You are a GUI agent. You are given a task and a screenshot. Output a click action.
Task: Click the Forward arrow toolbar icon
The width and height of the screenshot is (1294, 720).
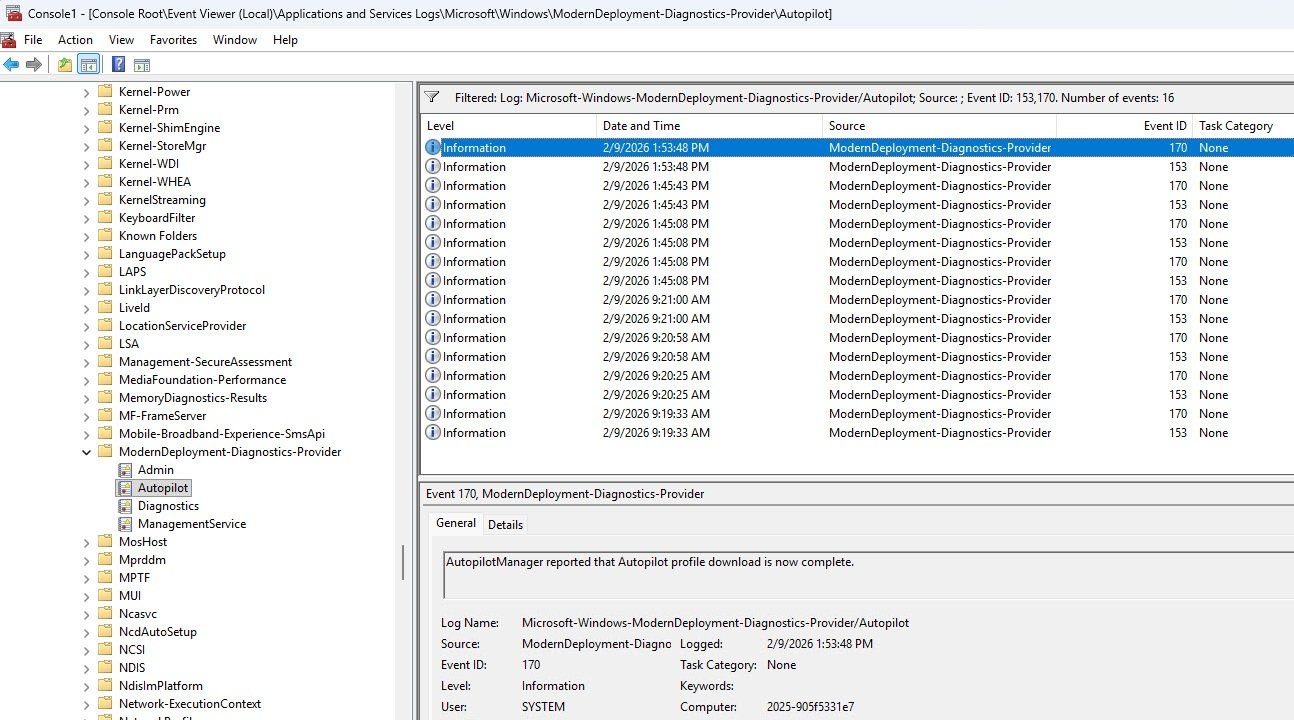(34, 65)
